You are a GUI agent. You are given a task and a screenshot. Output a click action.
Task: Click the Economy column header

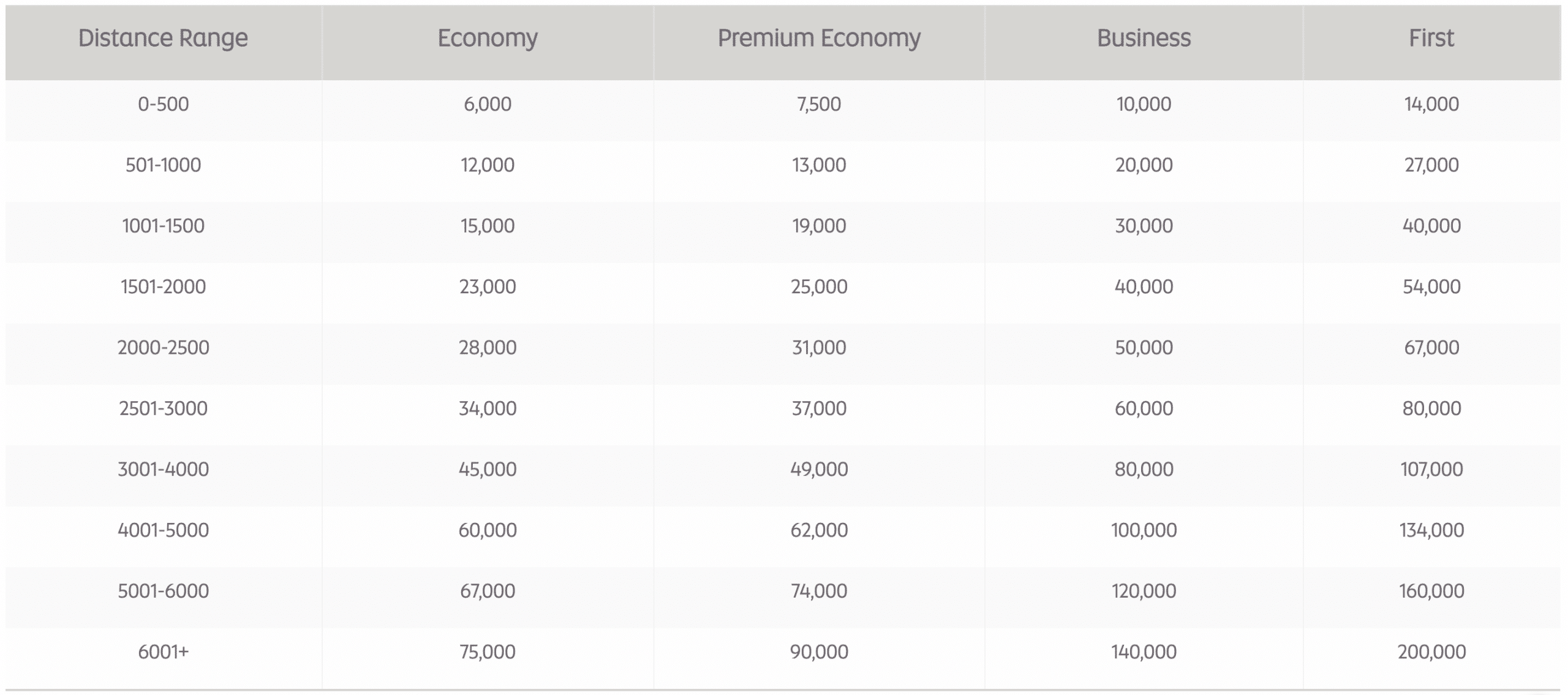[x=488, y=39]
